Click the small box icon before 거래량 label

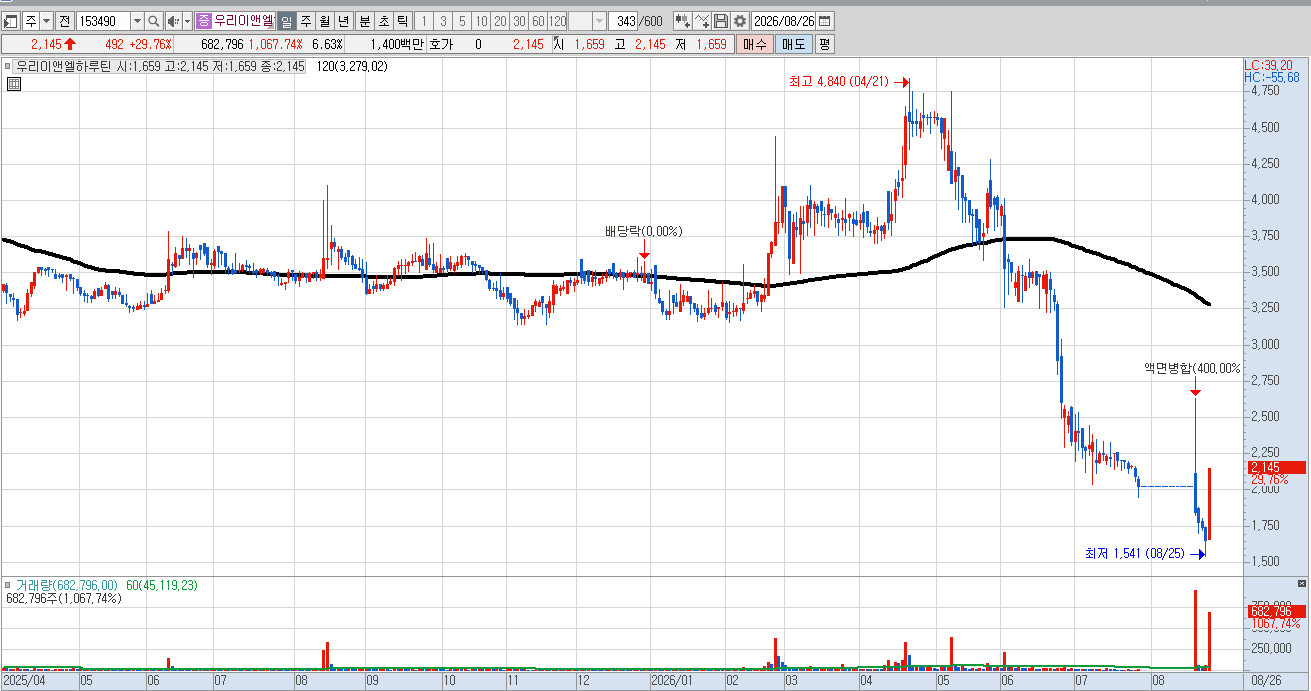8,585
